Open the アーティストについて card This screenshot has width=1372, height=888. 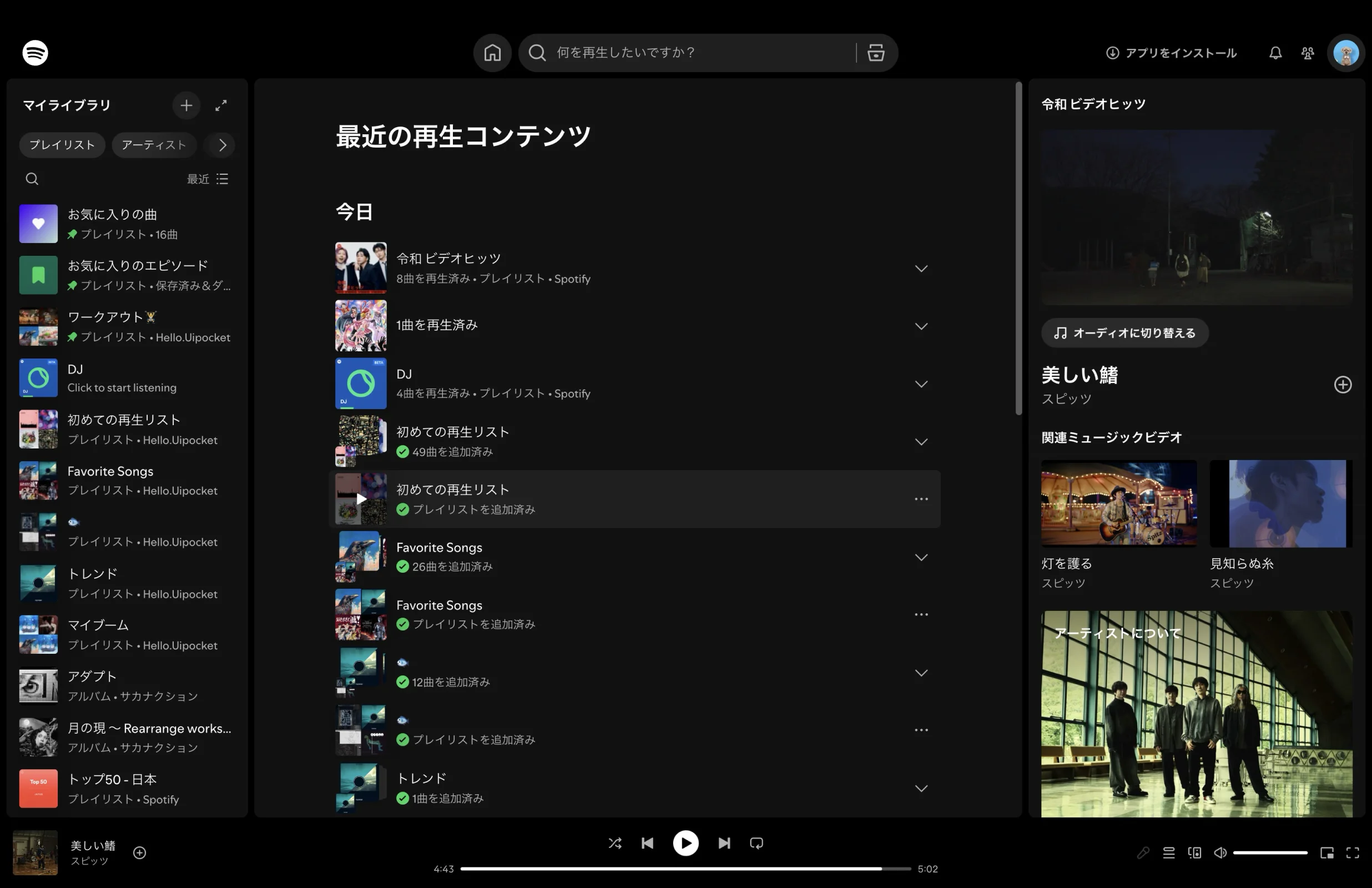[x=1196, y=714]
